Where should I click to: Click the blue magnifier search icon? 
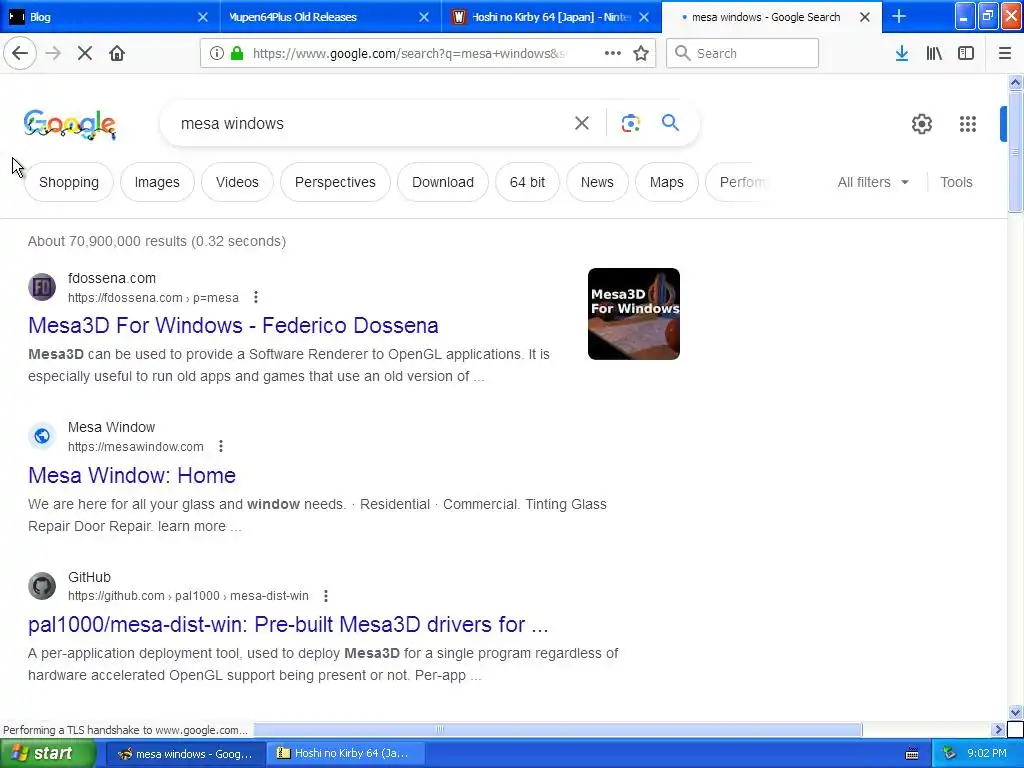coord(670,122)
